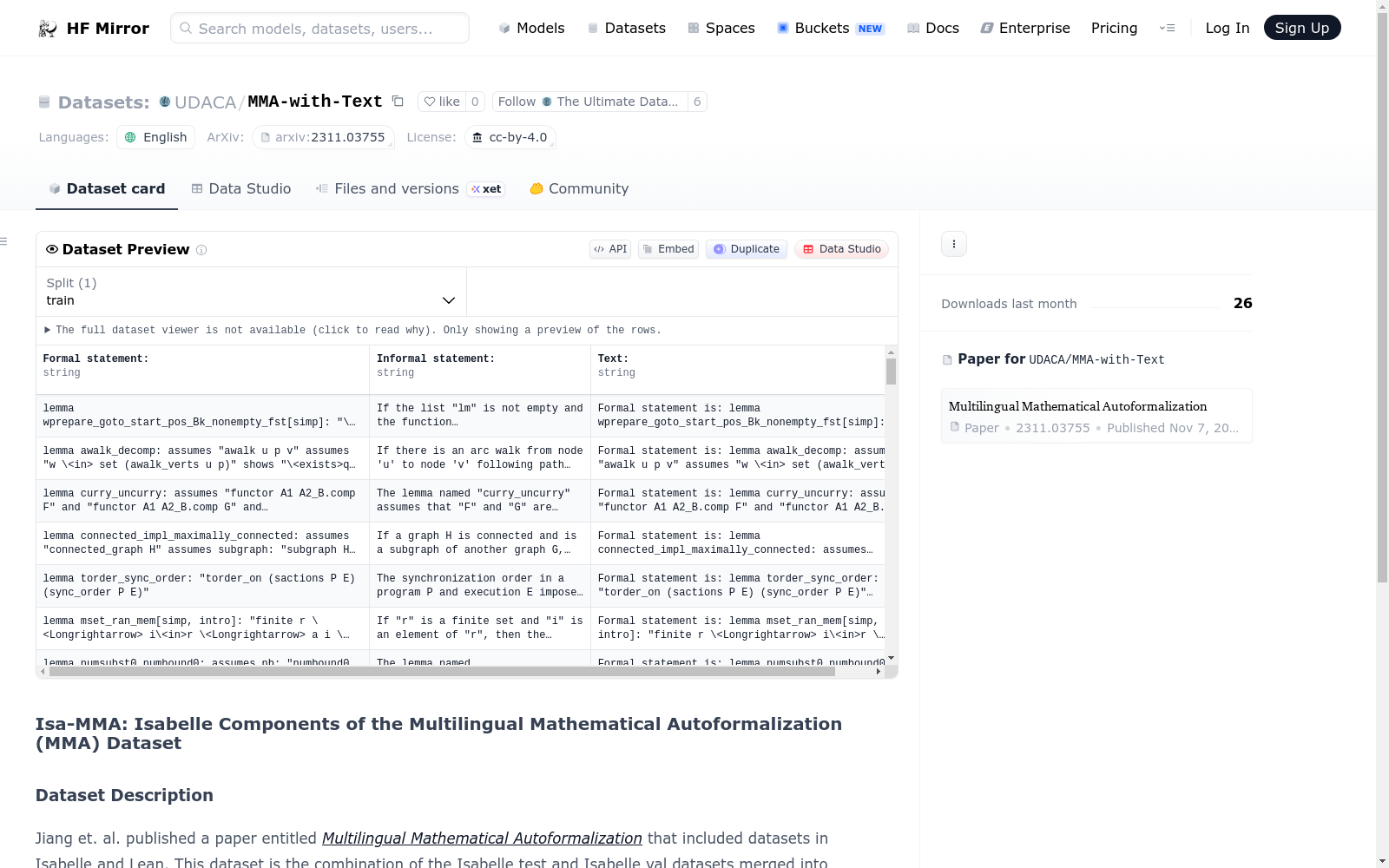The width and height of the screenshot is (1389, 868).
Task: Follow The Ultimate Data organization
Action: coord(590,102)
